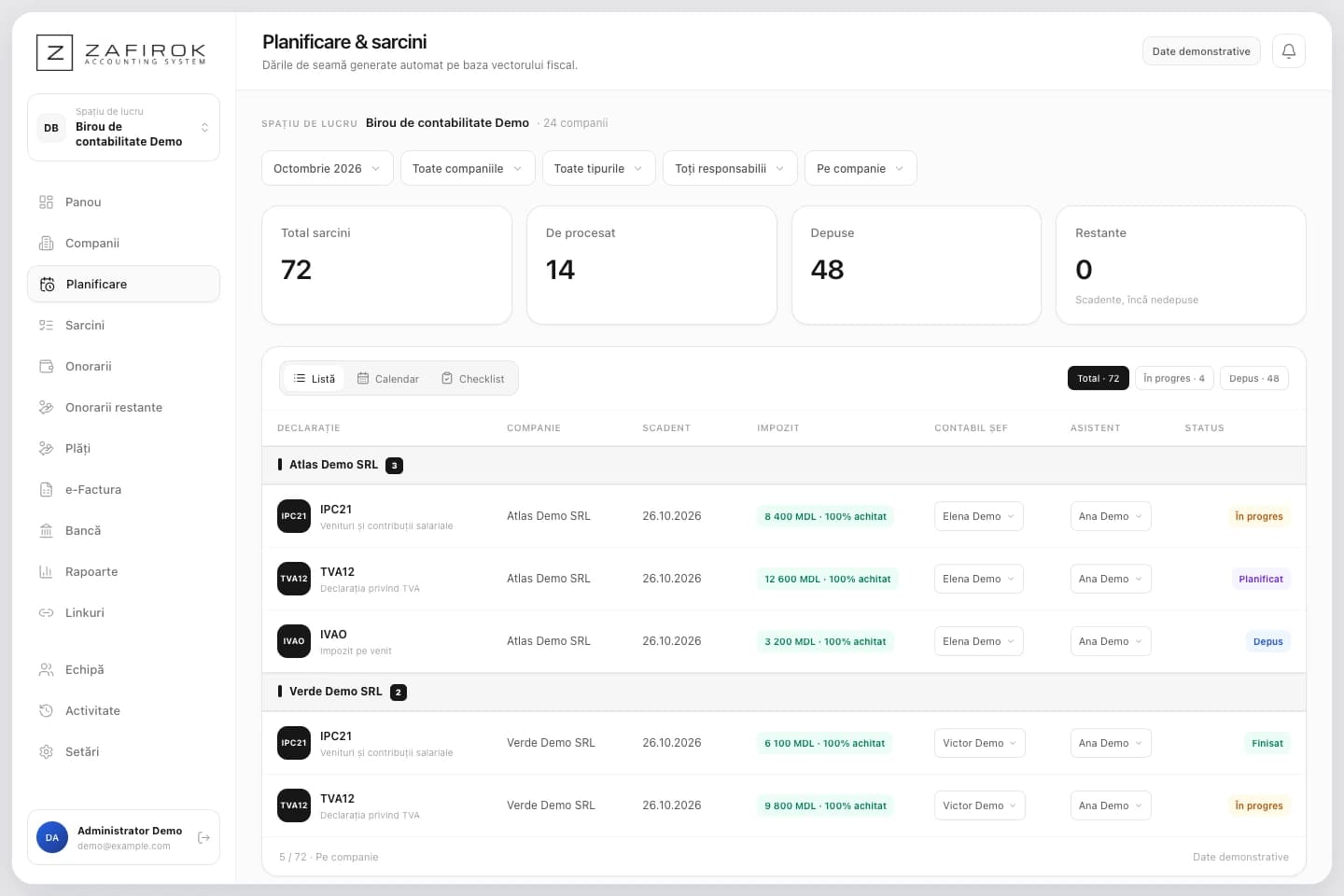Open Linkuri in the sidebar

click(x=123, y=612)
